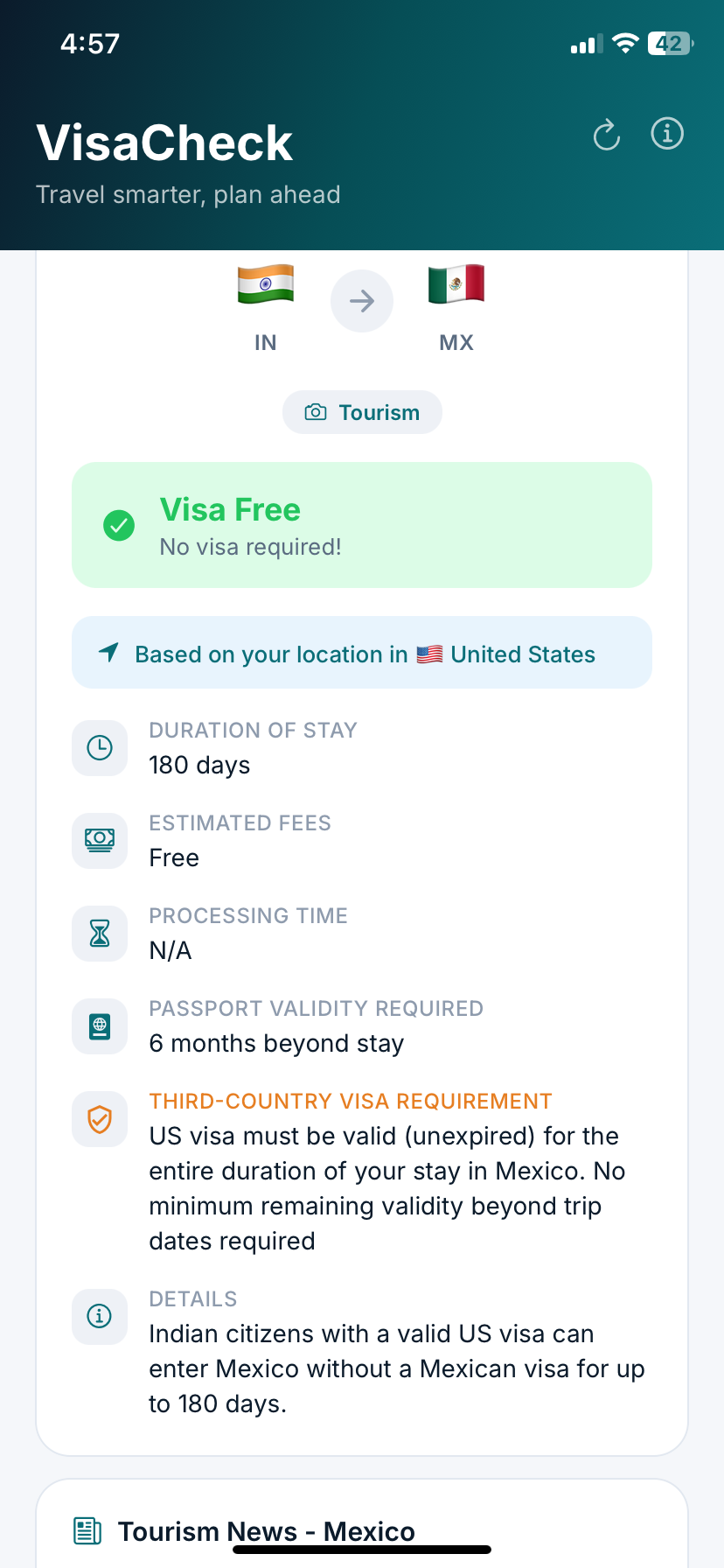This screenshot has height=1568, width=724.
Task: Tap the green Visa Free checkmark
Action: (119, 525)
